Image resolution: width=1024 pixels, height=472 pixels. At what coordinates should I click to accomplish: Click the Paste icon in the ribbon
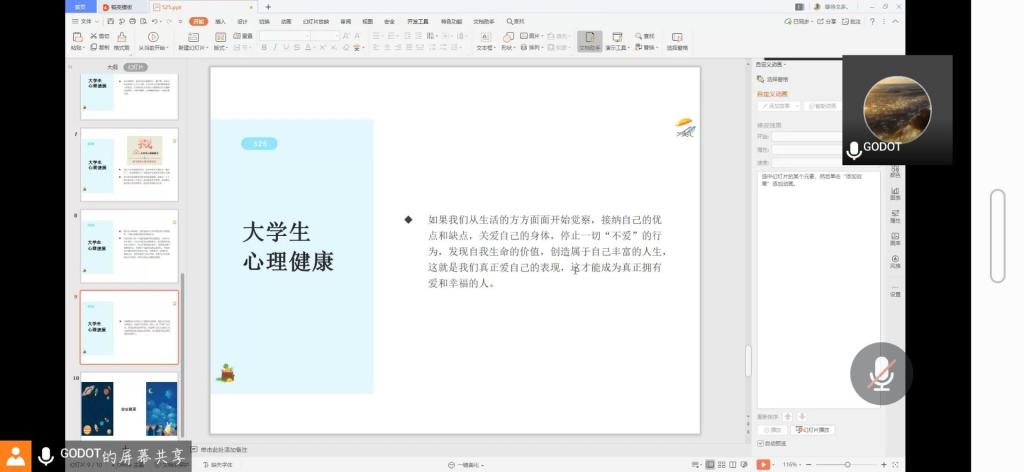tap(77, 40)
